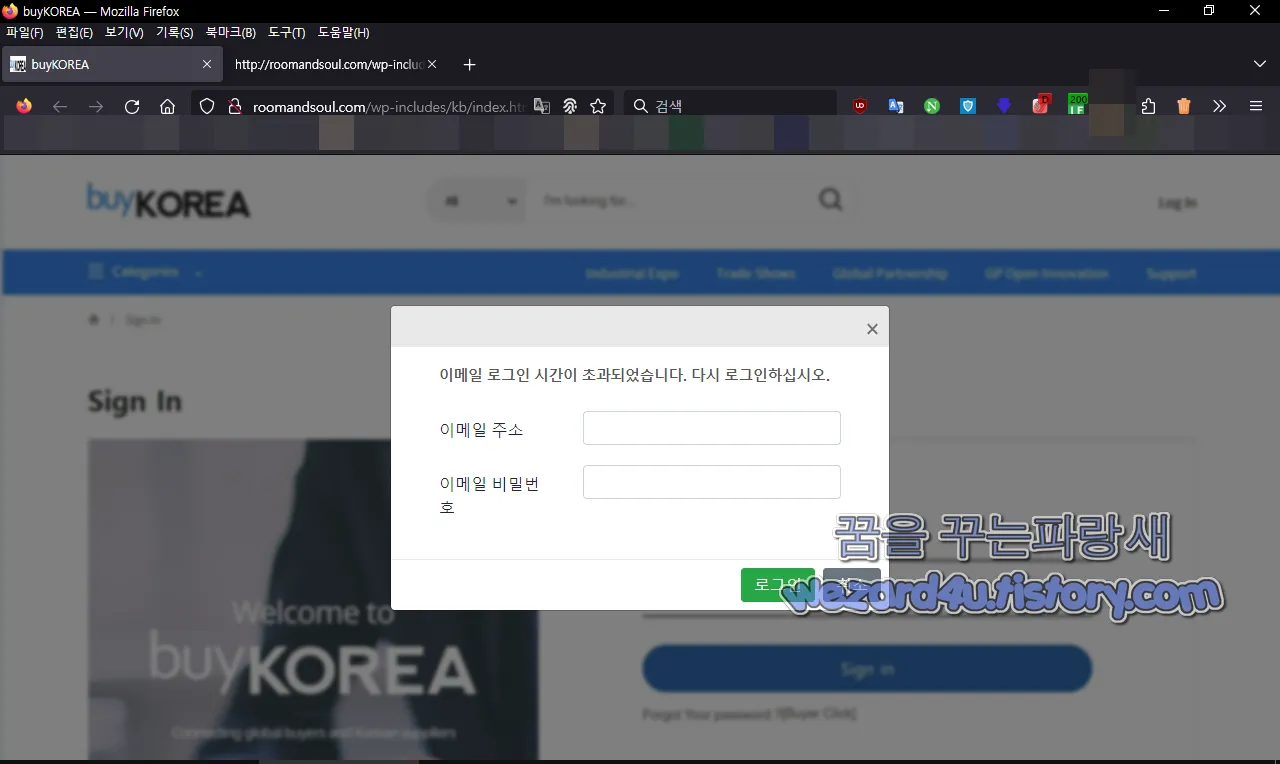Click the 이메일 비밀번호 input field

click(712, 482)
